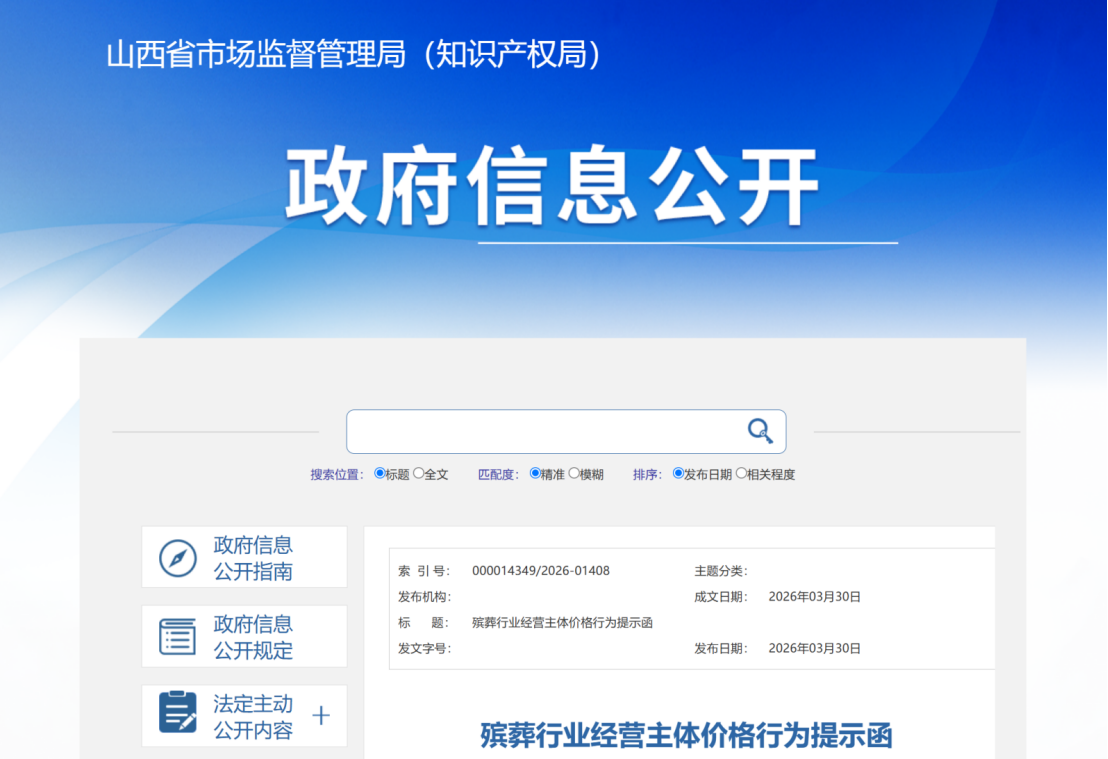Click the large 政府信息公开 banner heading
The width and height of the screenshot is (1108, 759).
pyautogui.click(x=553, y=187)
